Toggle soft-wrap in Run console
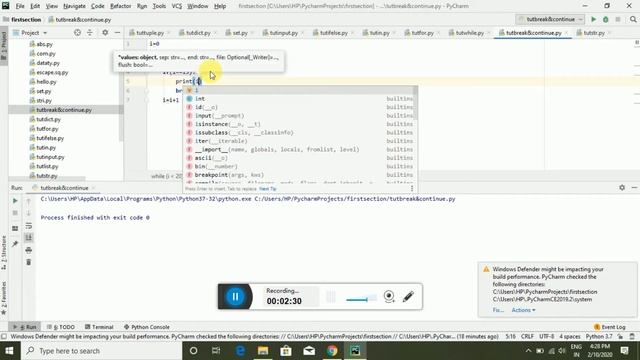 point(29,226)
